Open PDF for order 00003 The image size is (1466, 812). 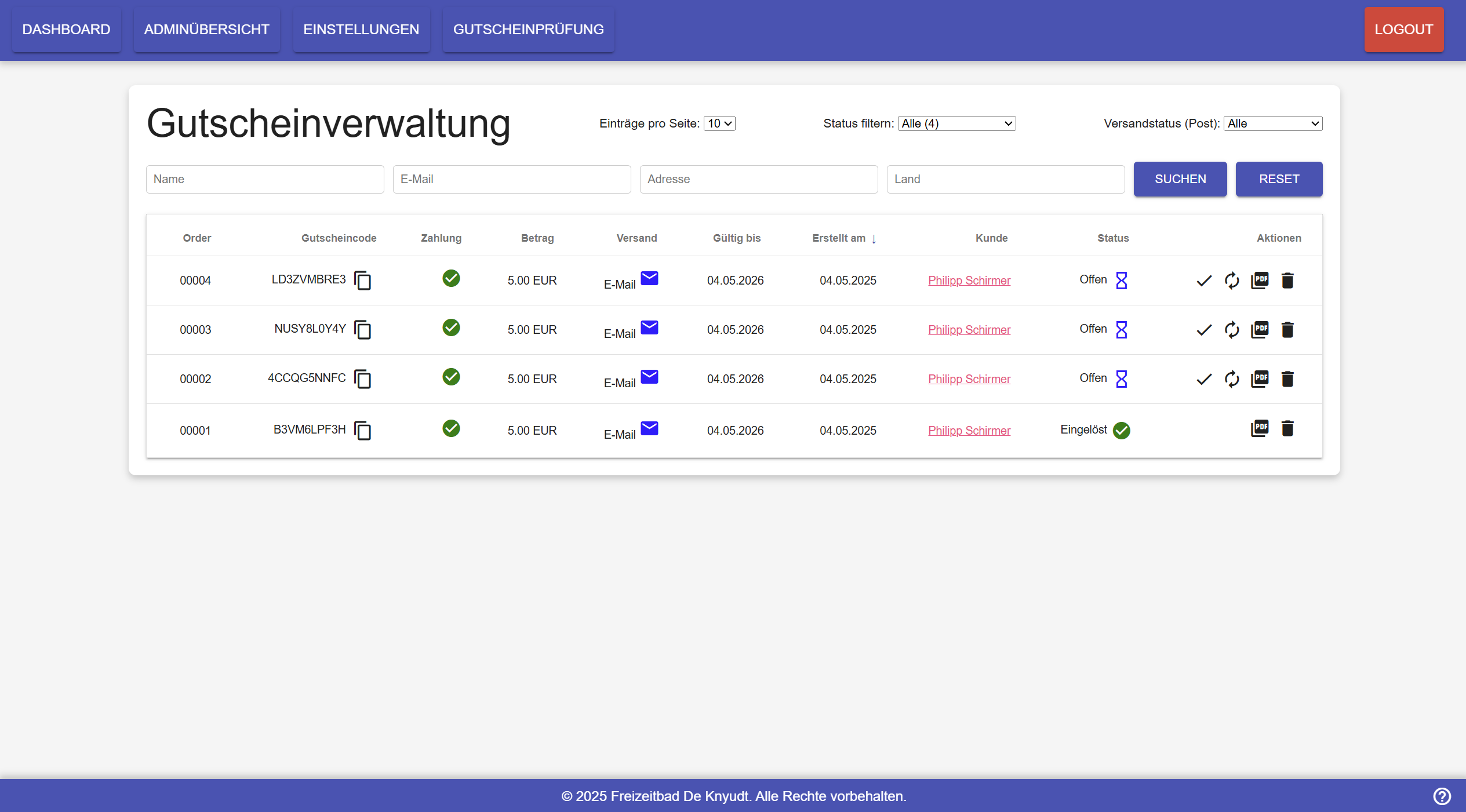(x=1260, y=330)
